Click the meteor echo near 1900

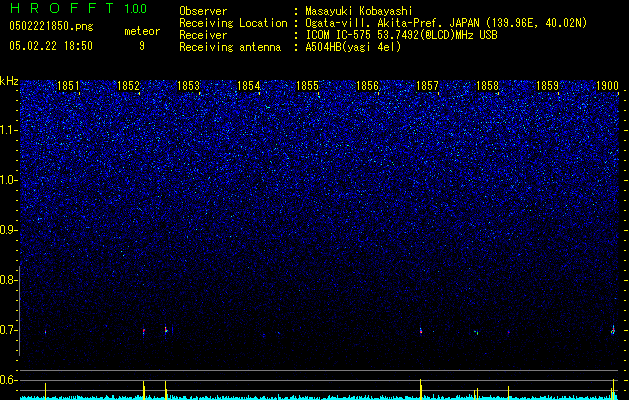(613, 330)
